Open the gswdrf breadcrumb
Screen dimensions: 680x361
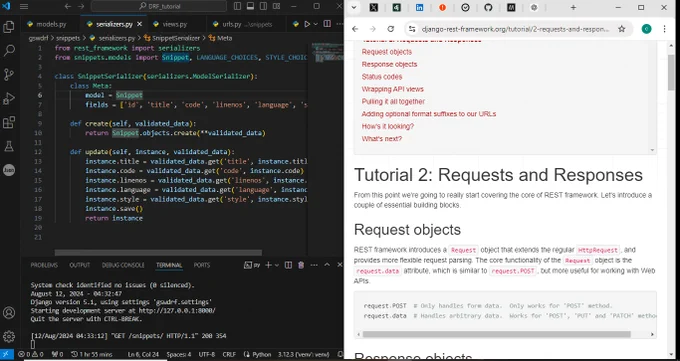[39, 38]
